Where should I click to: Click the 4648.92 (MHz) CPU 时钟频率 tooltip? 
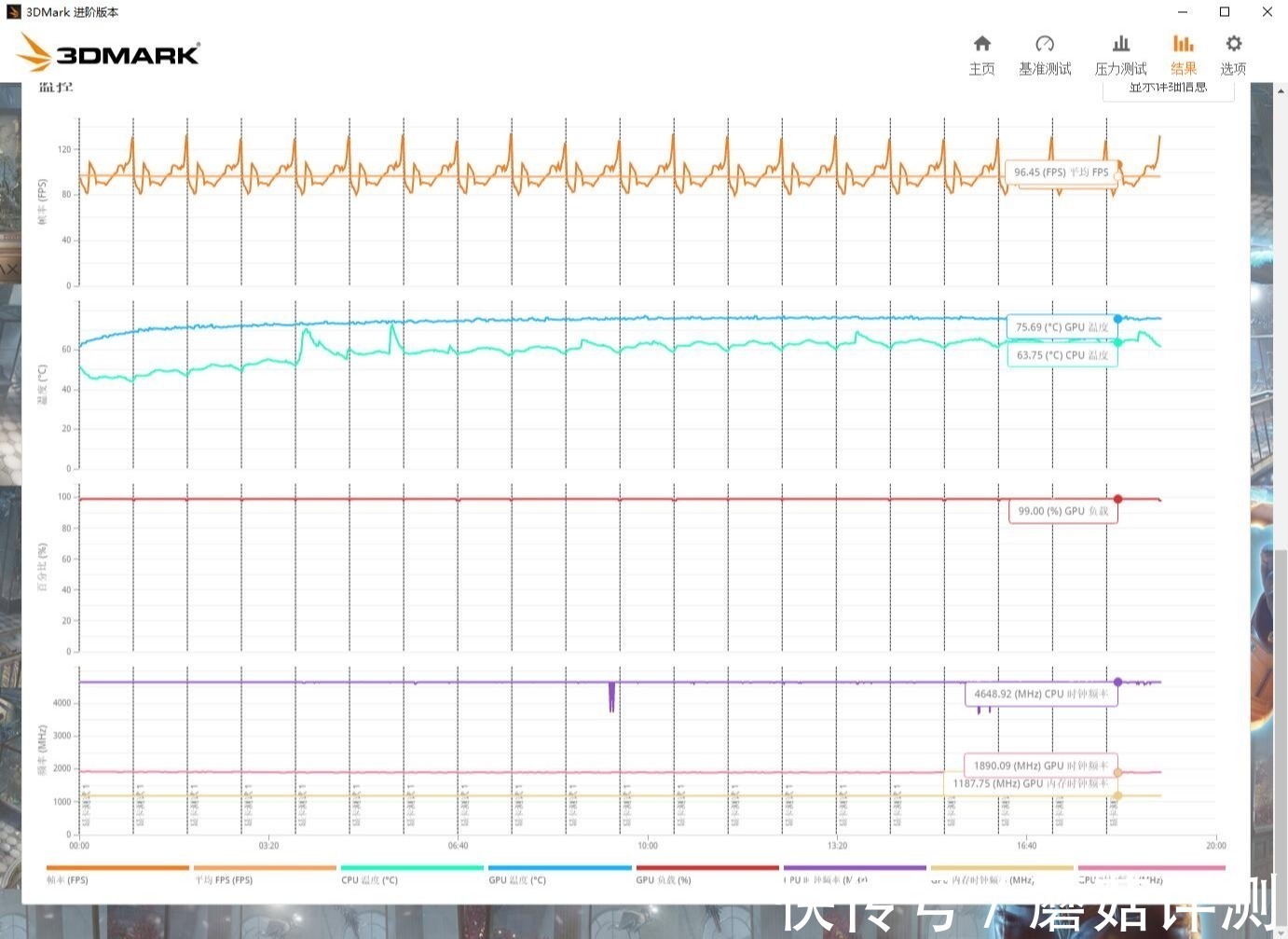pyautogui.click(x=1041, y=694)
